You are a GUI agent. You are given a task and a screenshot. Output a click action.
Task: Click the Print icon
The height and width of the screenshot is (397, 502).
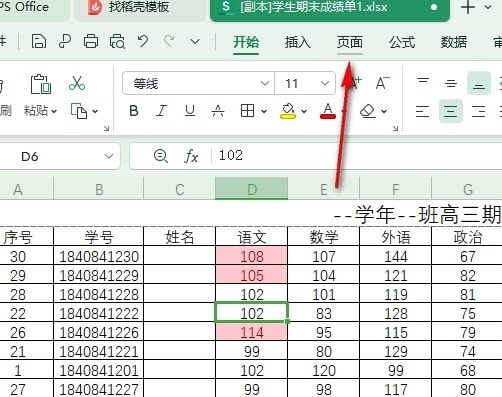[x=91, y=42]
